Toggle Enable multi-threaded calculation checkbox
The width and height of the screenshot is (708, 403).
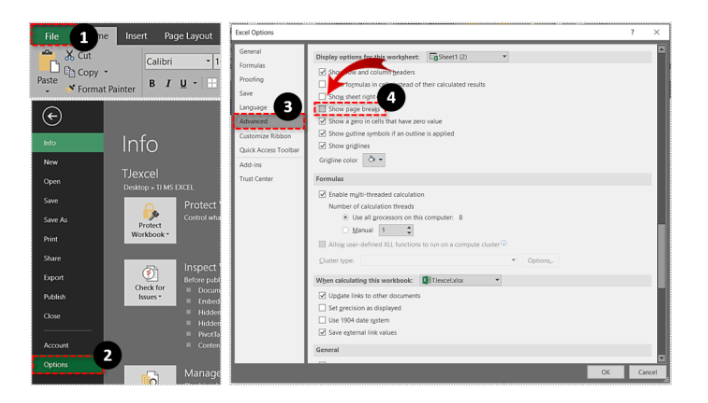click(x=322, y=194)
